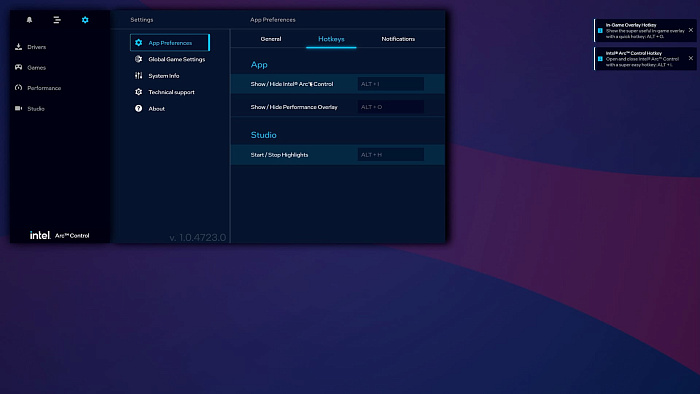
Task: Click the App Preferences gear icon
Action: coord(139,43)
